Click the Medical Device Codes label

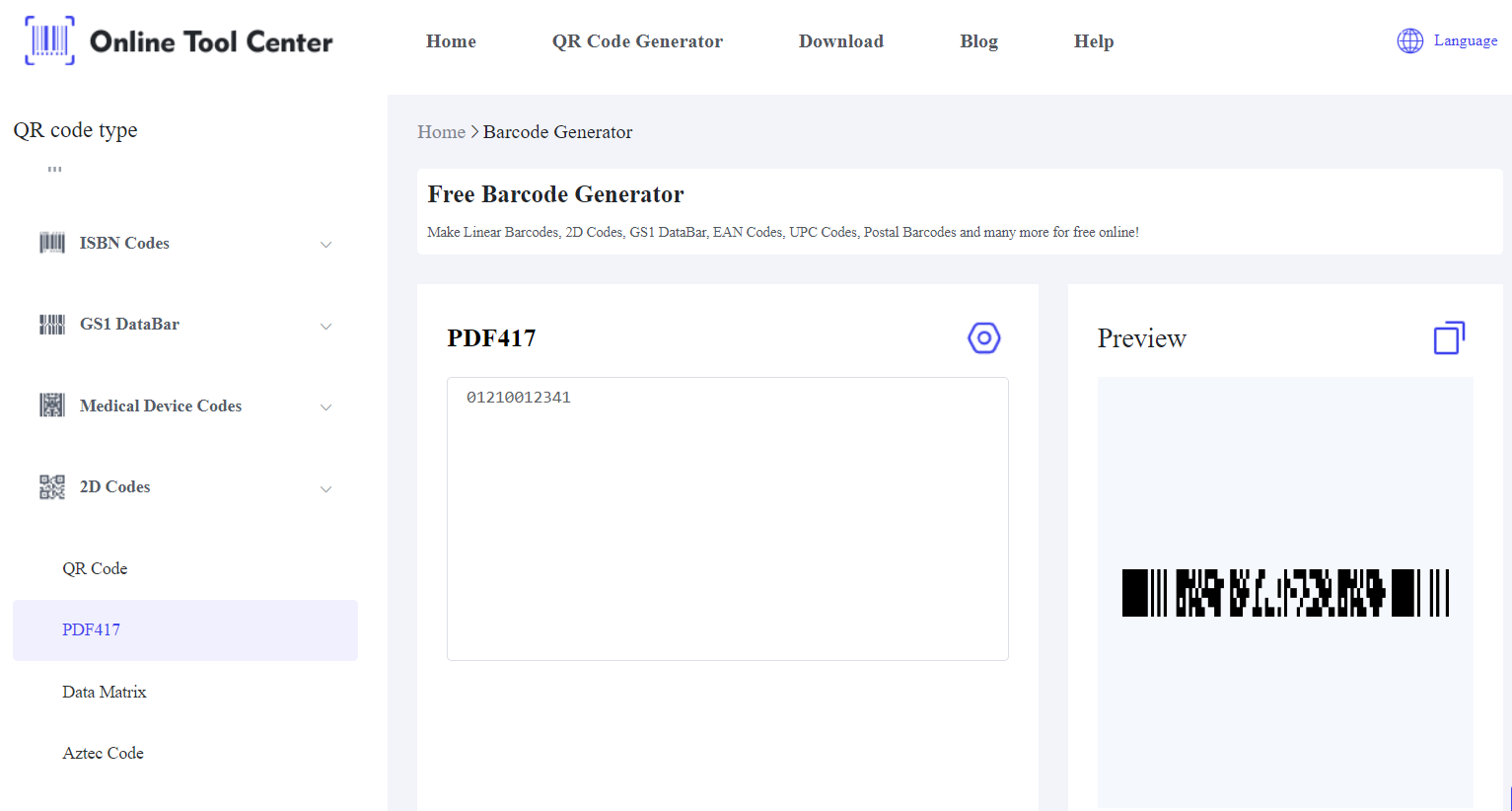[161, 405]
